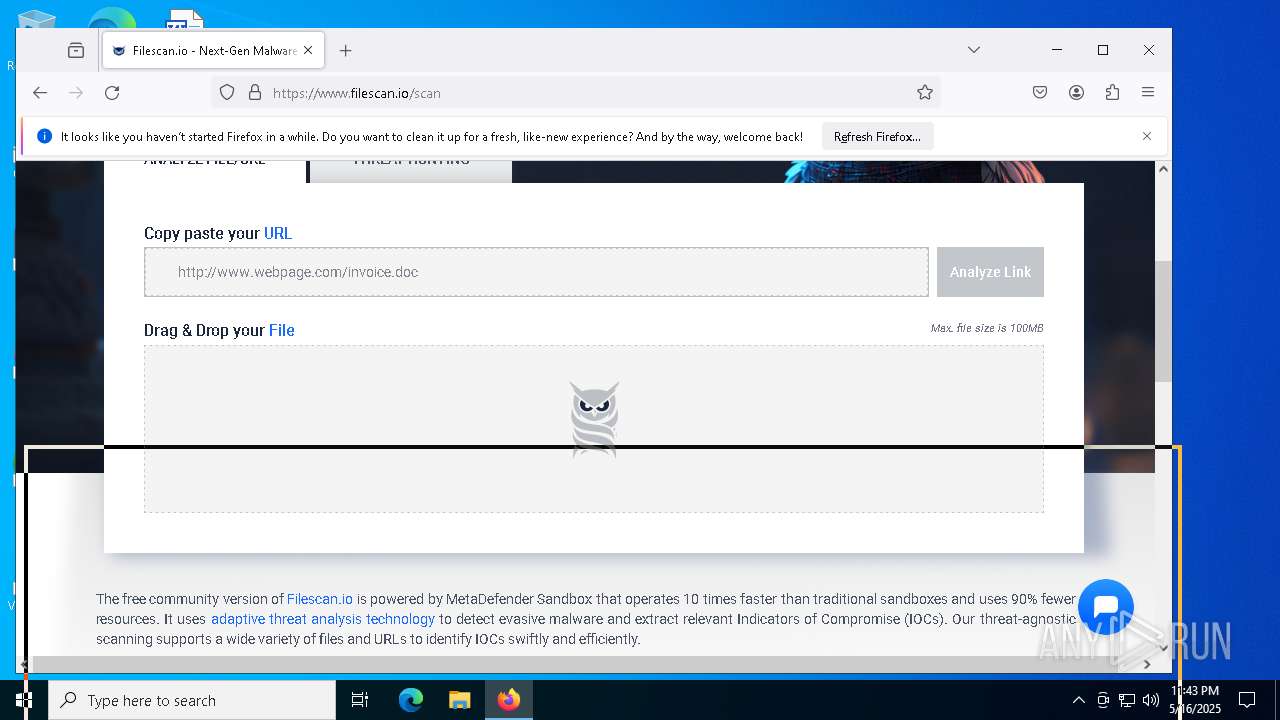Viewport: 1280px width, 720px height.
Task: Bookmark this page with star icon
Action: pos(925,92)
